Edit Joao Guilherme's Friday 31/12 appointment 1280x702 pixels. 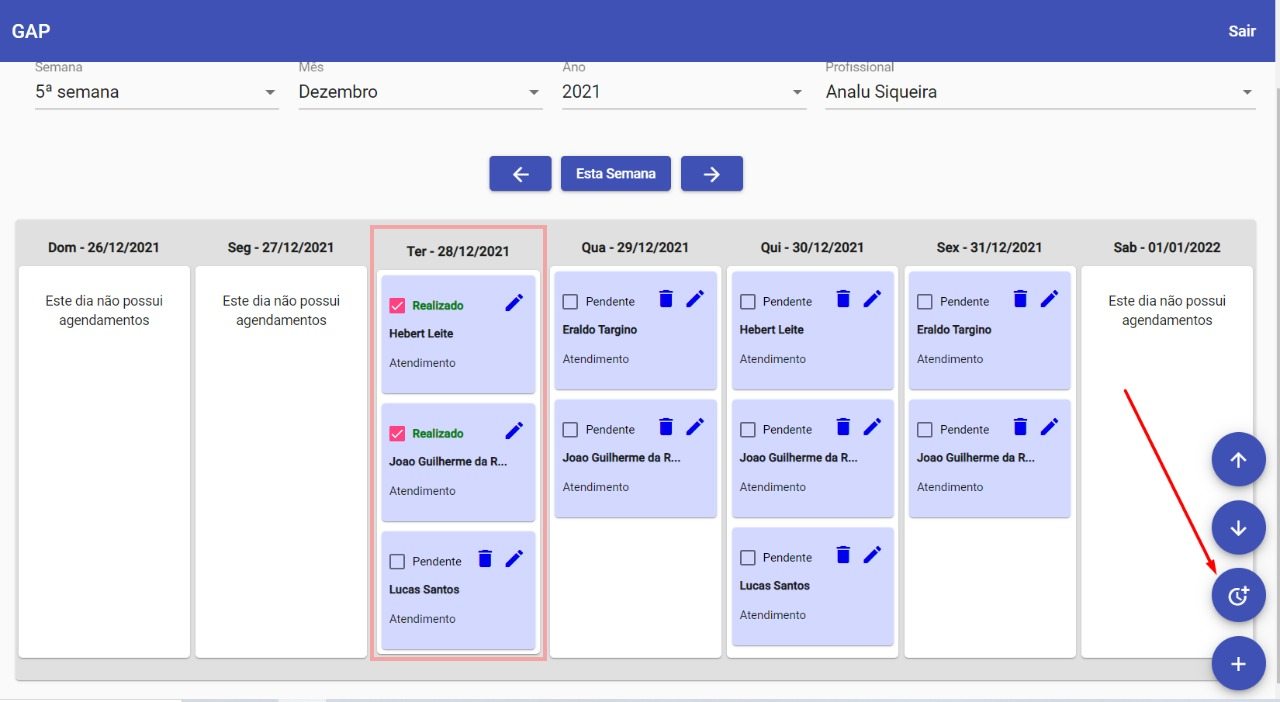(1049, 426)
